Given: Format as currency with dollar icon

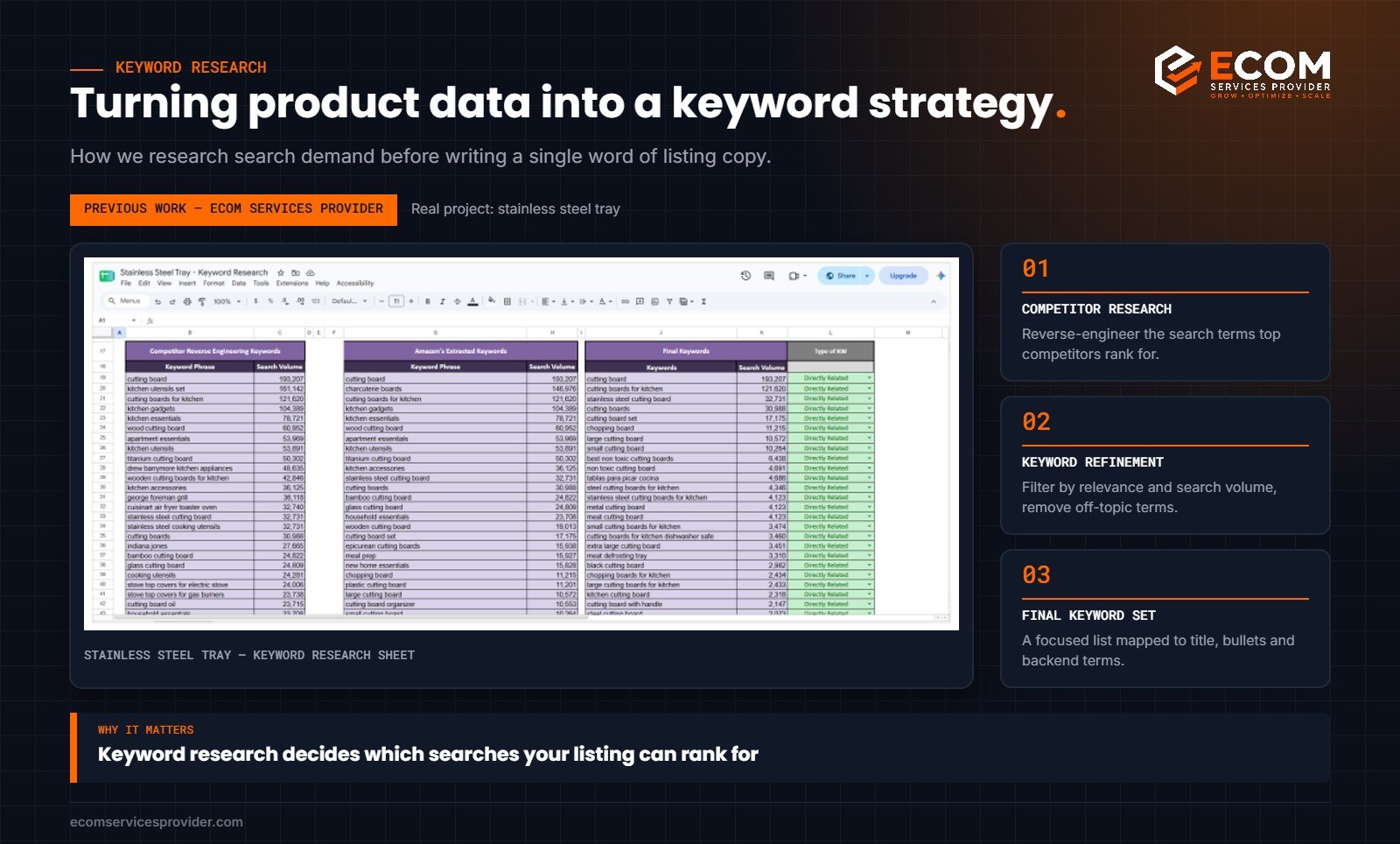Looking at the screenshot, I should [x=255, y=301].
